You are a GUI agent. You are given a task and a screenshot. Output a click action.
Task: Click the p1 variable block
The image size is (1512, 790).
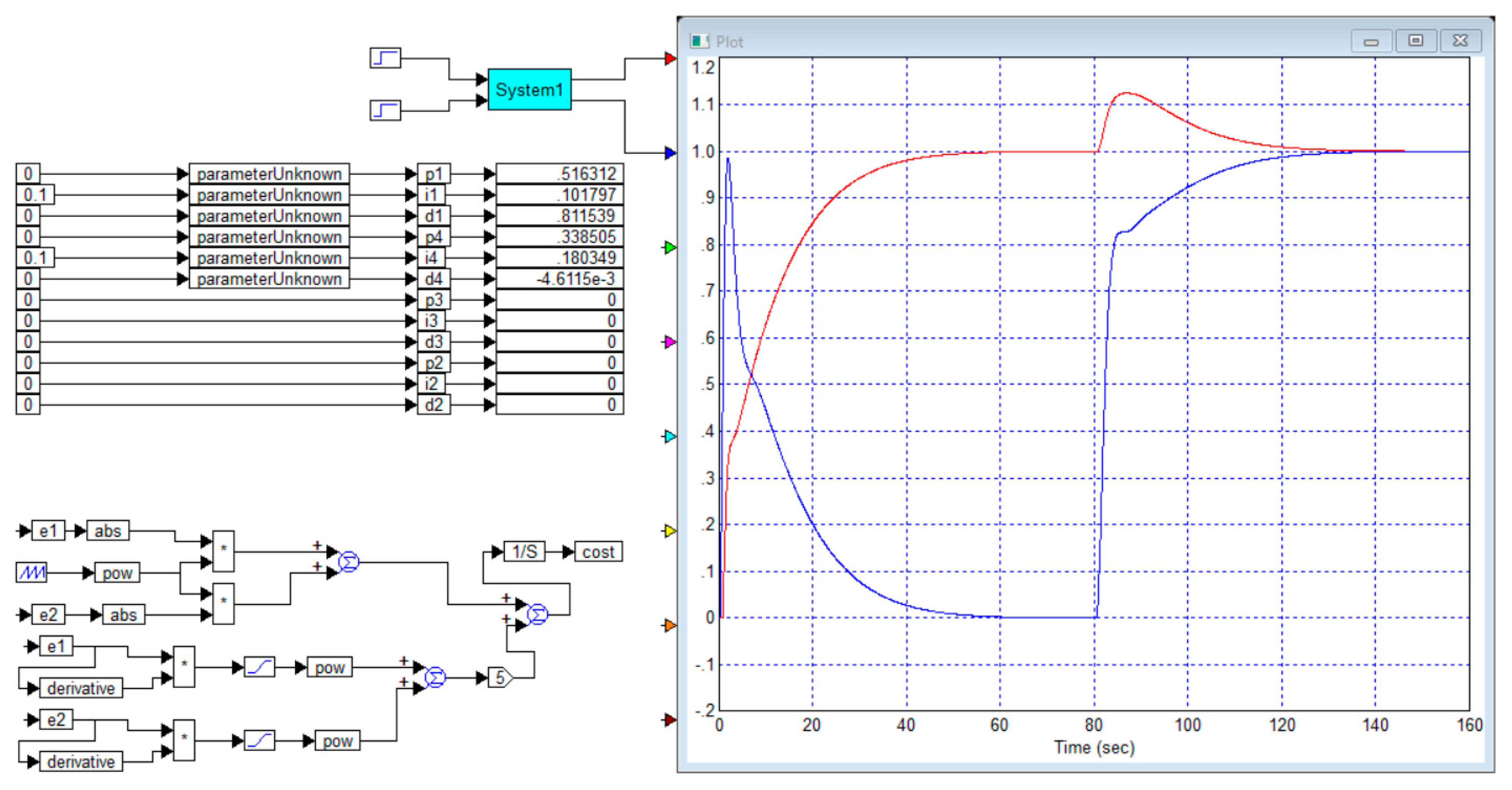click(x=434, y=174)
